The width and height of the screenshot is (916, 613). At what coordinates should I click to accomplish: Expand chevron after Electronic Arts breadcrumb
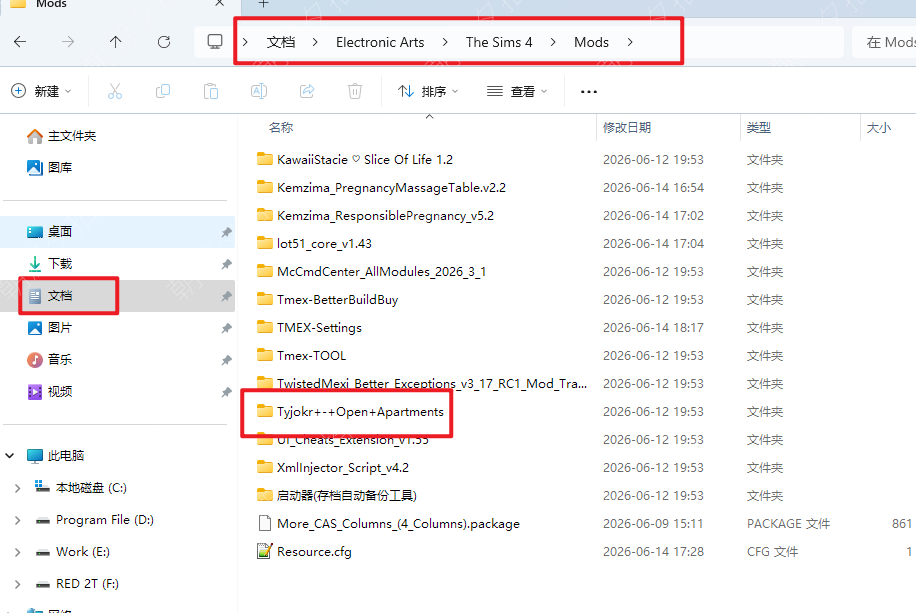445,42
